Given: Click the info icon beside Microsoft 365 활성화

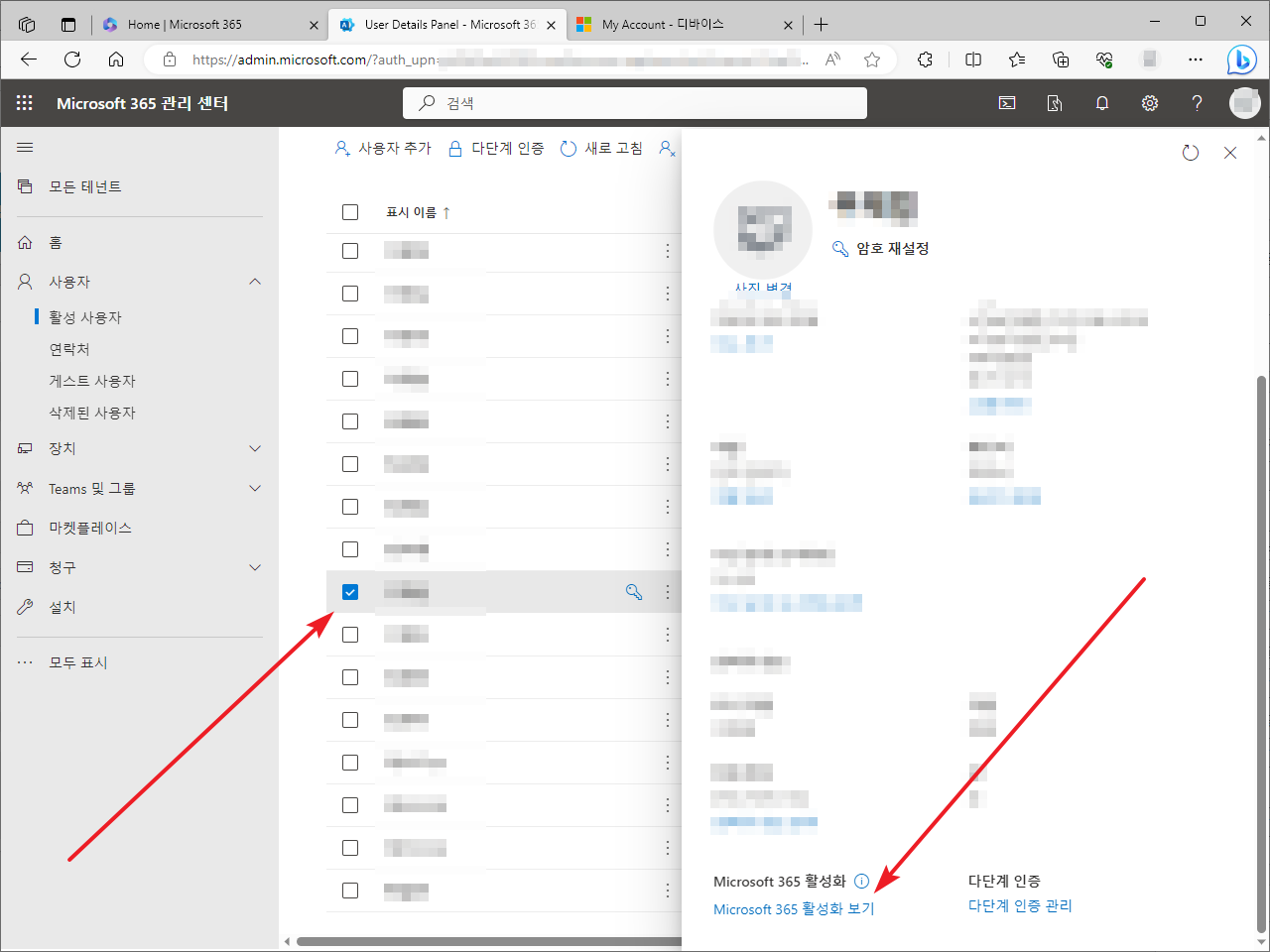Looking at the screenshot, I should click(862, 881).
